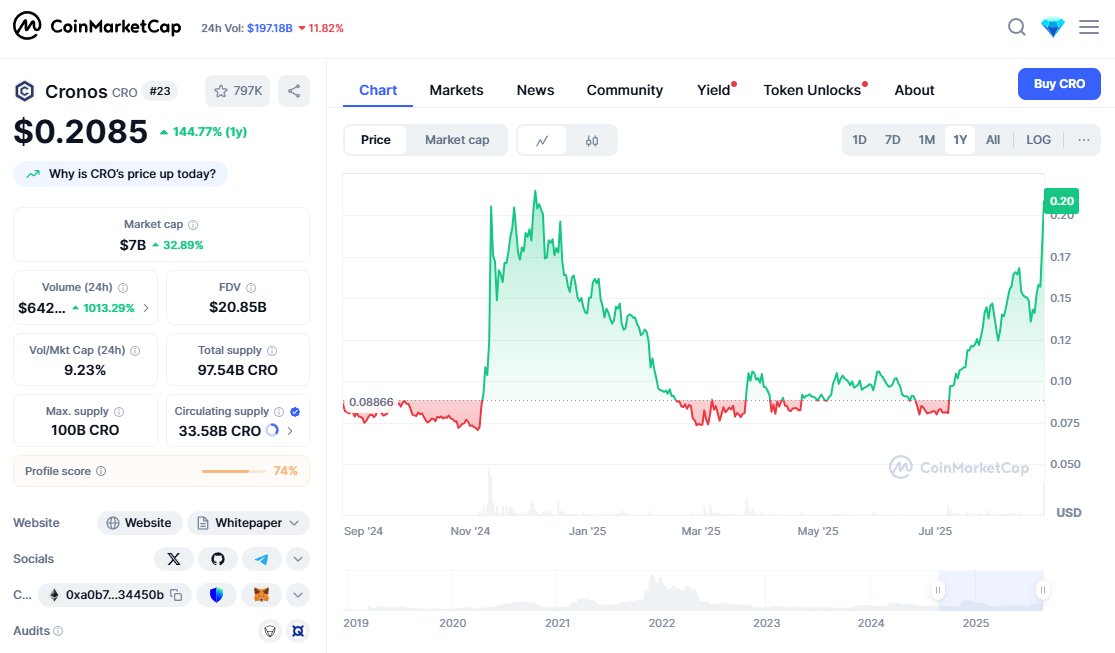The width and height of the screenshot is (1115, 653).
Task: Add Cronos to watchlist via star 797K
Action: click(238, 91)
